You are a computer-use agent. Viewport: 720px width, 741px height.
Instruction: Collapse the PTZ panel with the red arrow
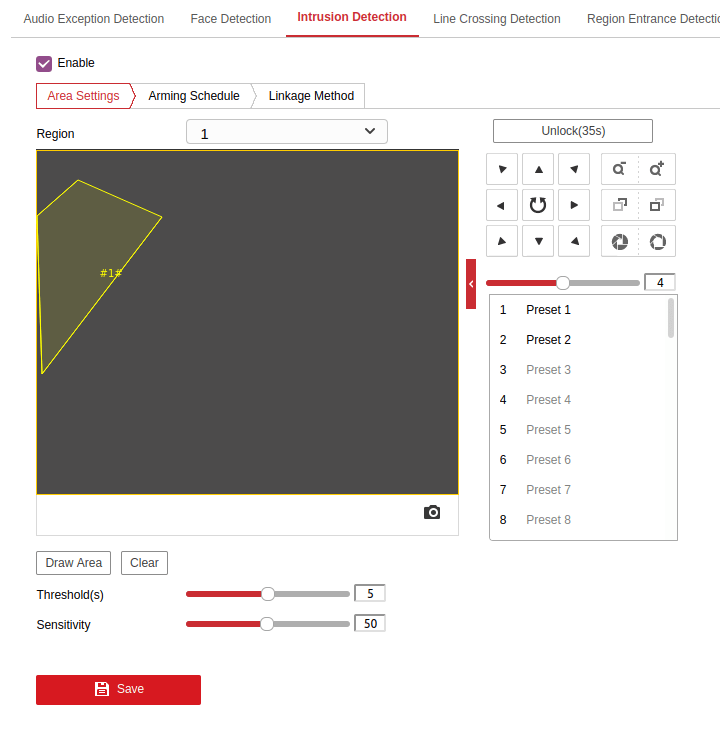[471, 284]
